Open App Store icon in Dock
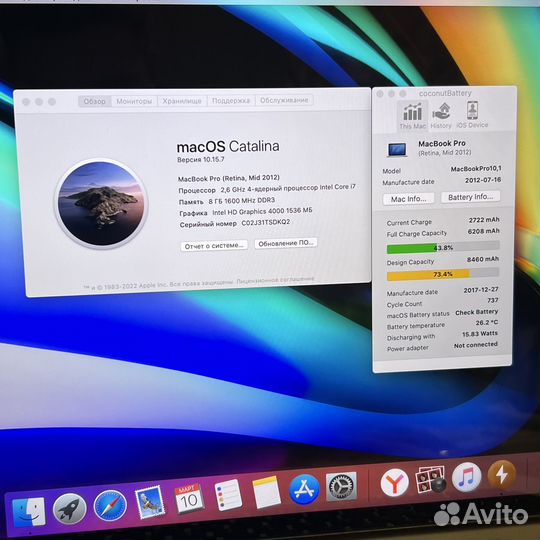 [304, 489]
